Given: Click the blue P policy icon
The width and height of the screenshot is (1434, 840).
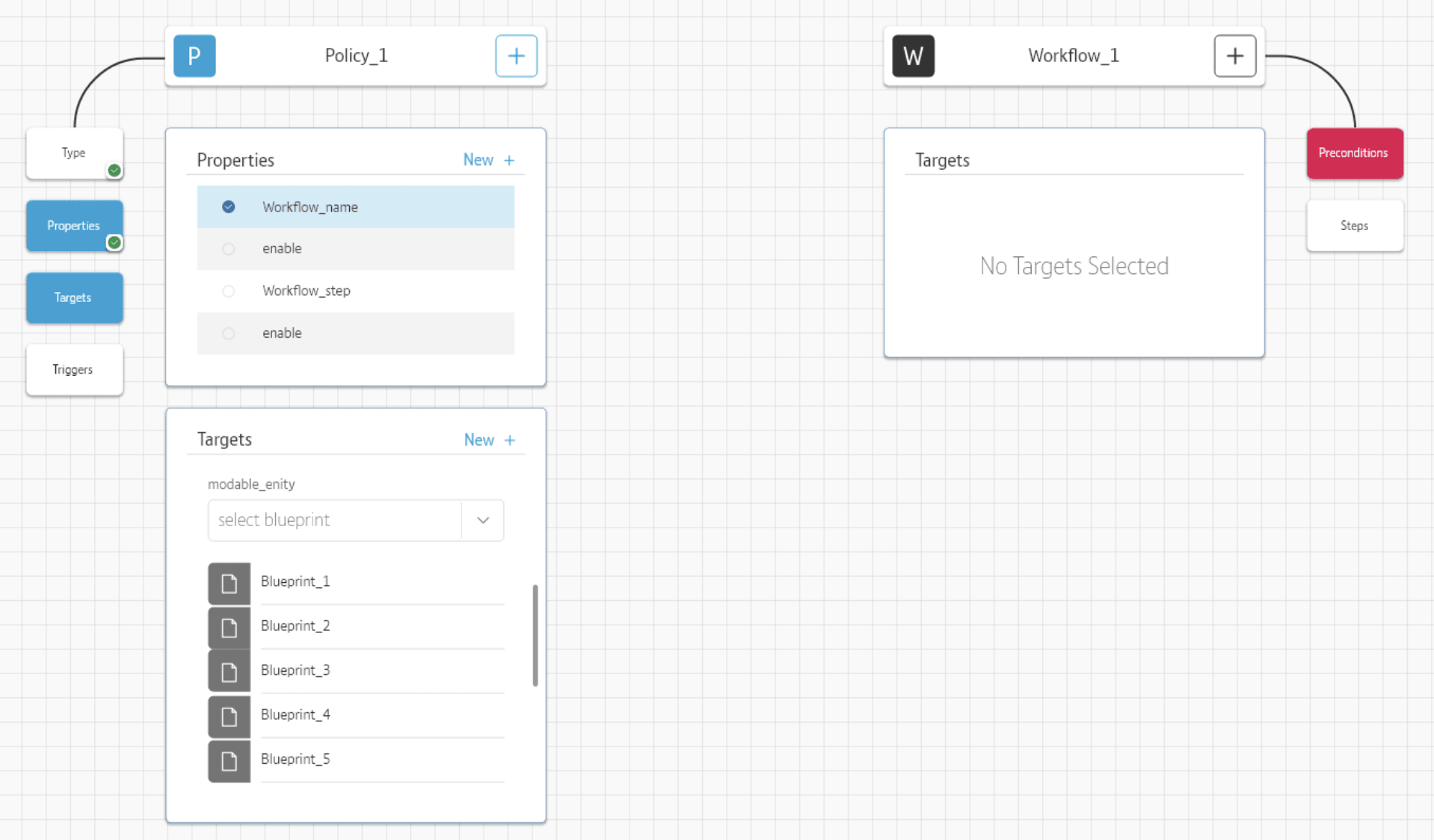Looking at the screenshot, I should pos(194,56).
